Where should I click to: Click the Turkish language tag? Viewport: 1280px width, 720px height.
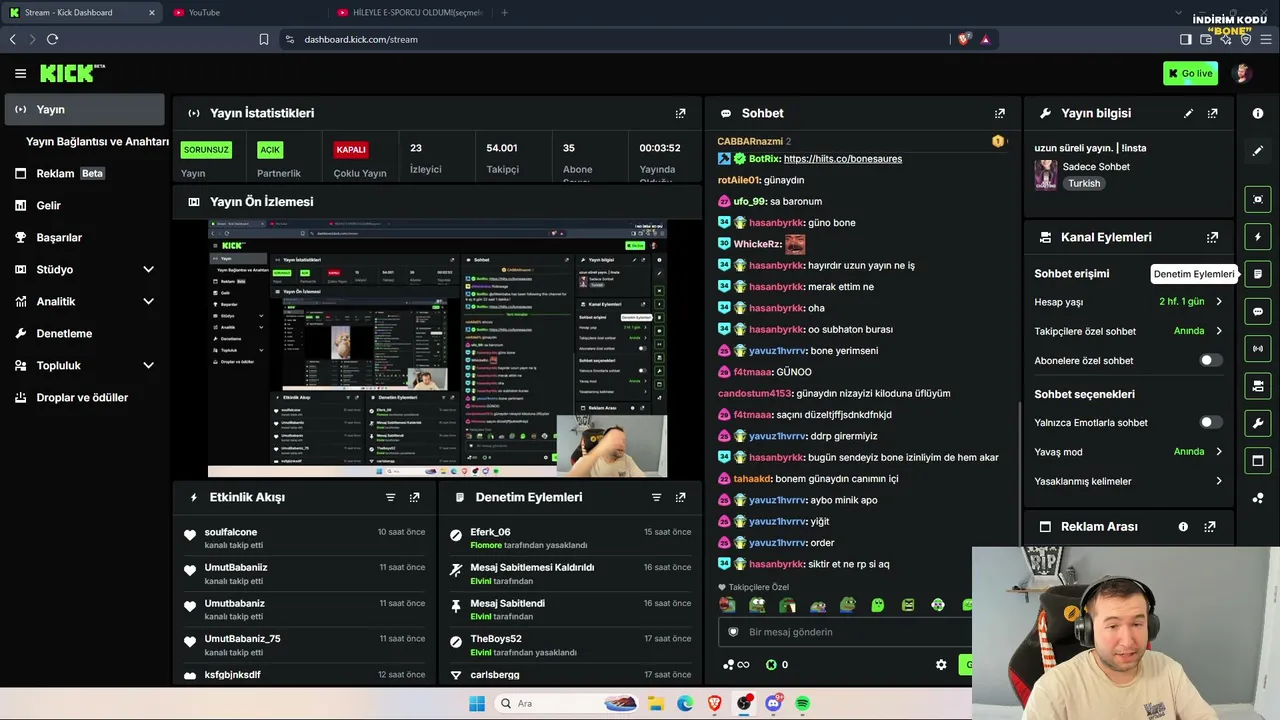pos(1084,183)
